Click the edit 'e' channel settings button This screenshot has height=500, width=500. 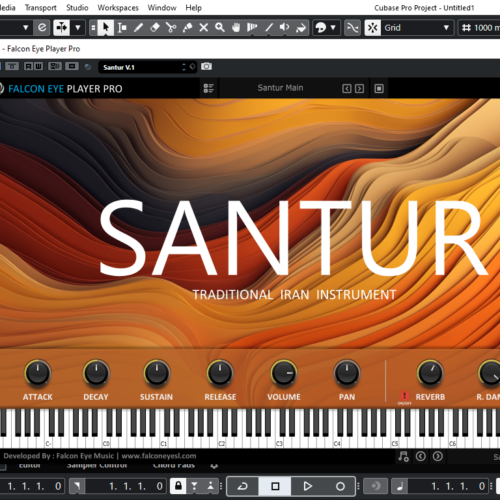(42, 28)
